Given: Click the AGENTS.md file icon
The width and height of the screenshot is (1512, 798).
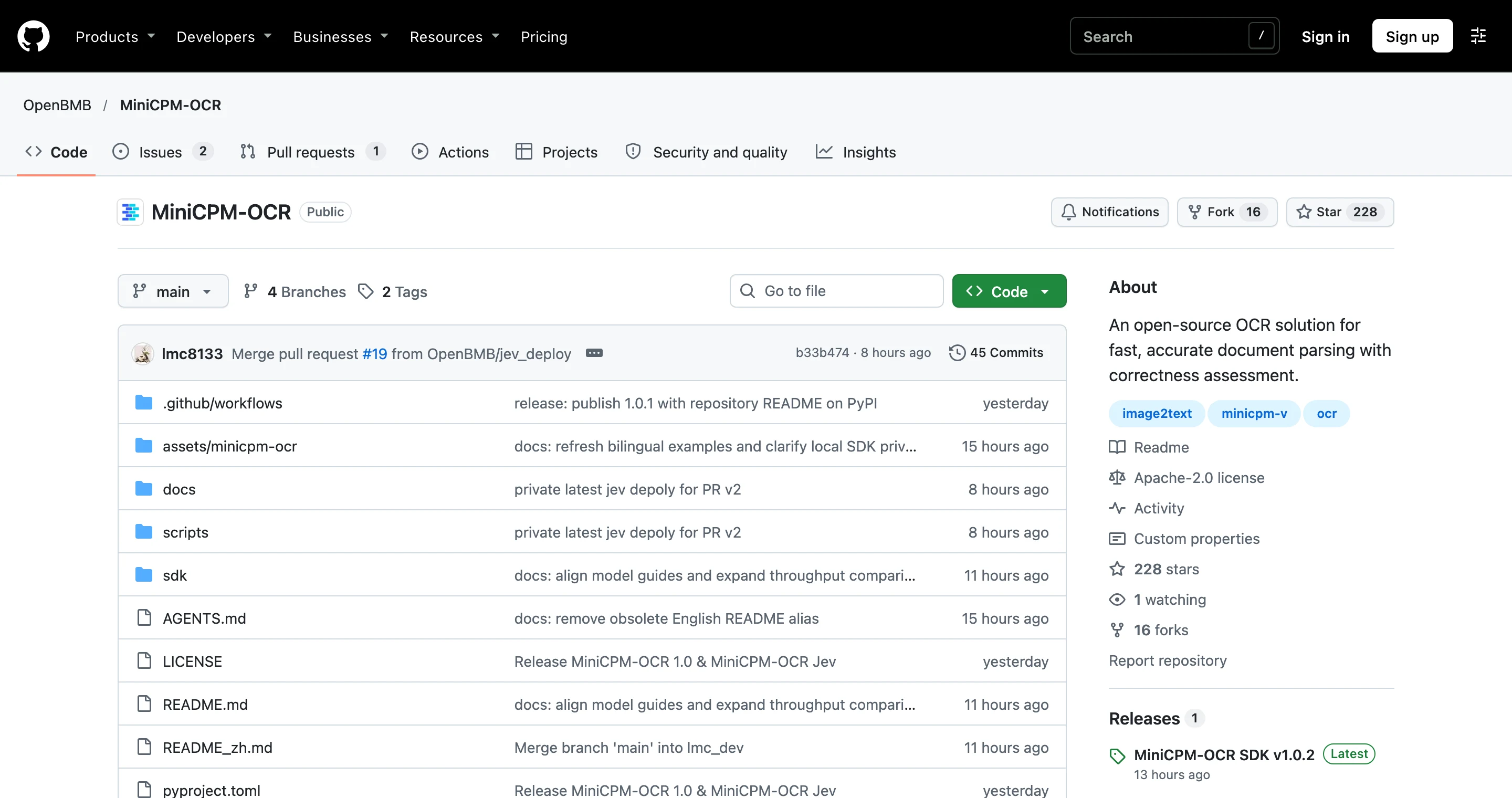Looking at the screenshot, I should pos(144,618).
